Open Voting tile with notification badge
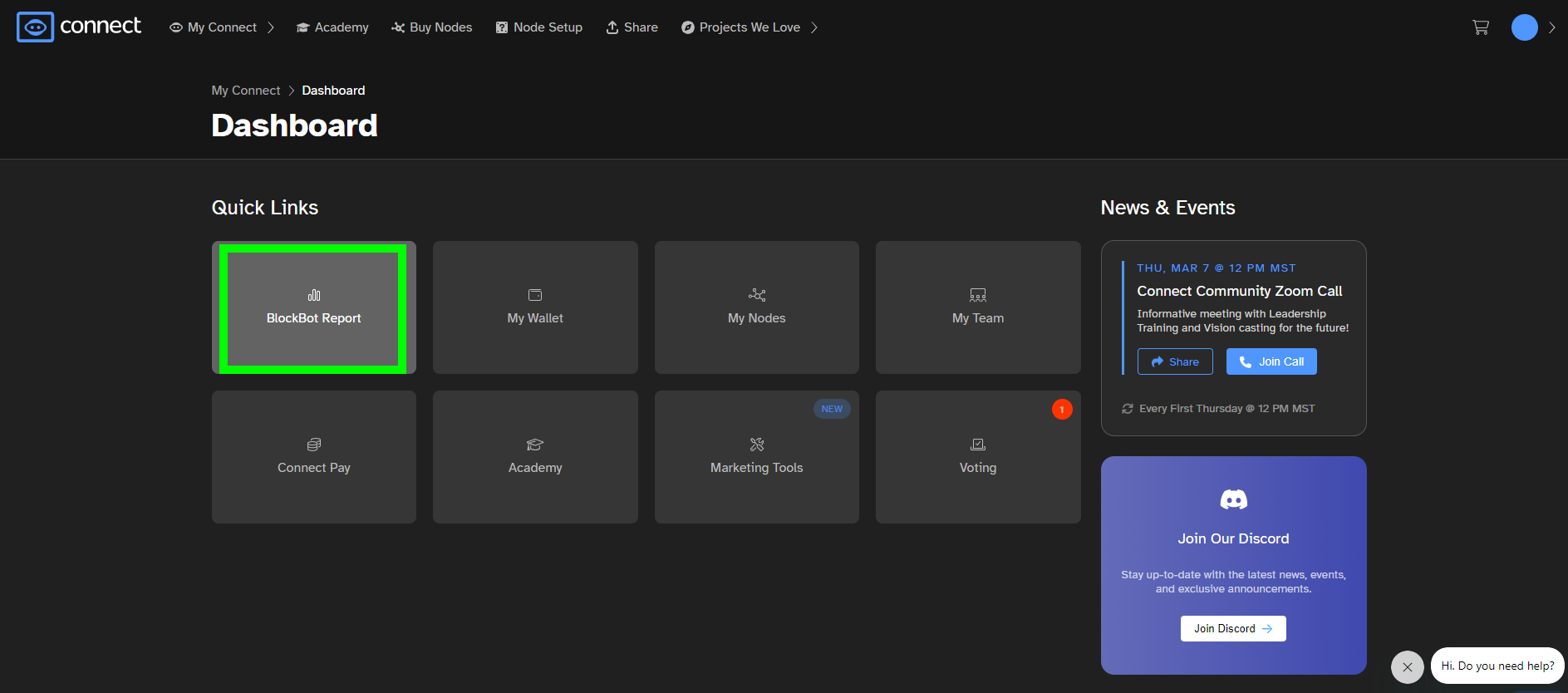1568x693 pixels. (x=977, y=457)
